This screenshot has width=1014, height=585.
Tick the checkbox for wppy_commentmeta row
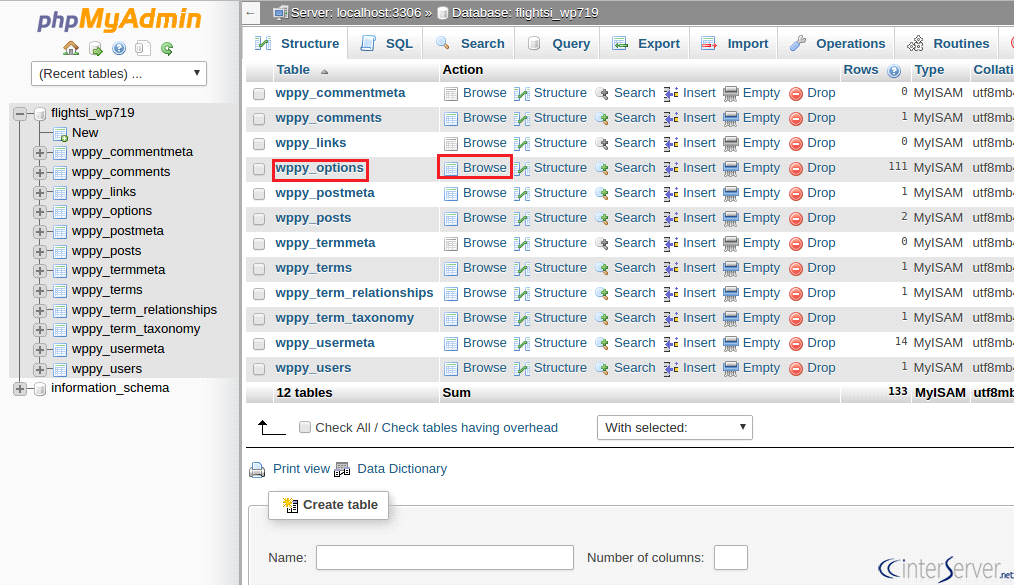tap(259, 94)
